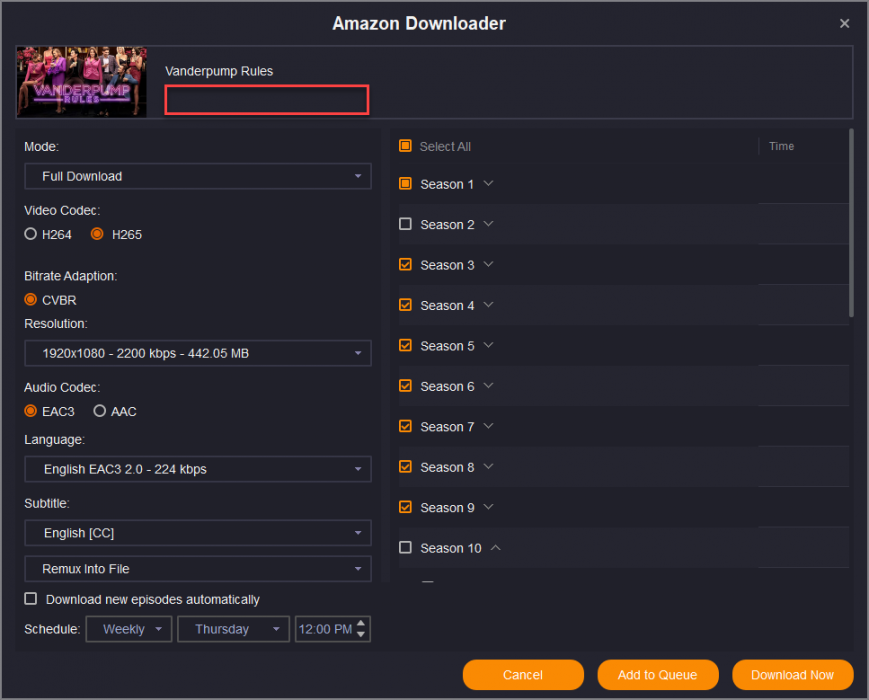Expand Season 8 episode list chevron
Screen dimensions: 869x700
[x=488, y=467]
